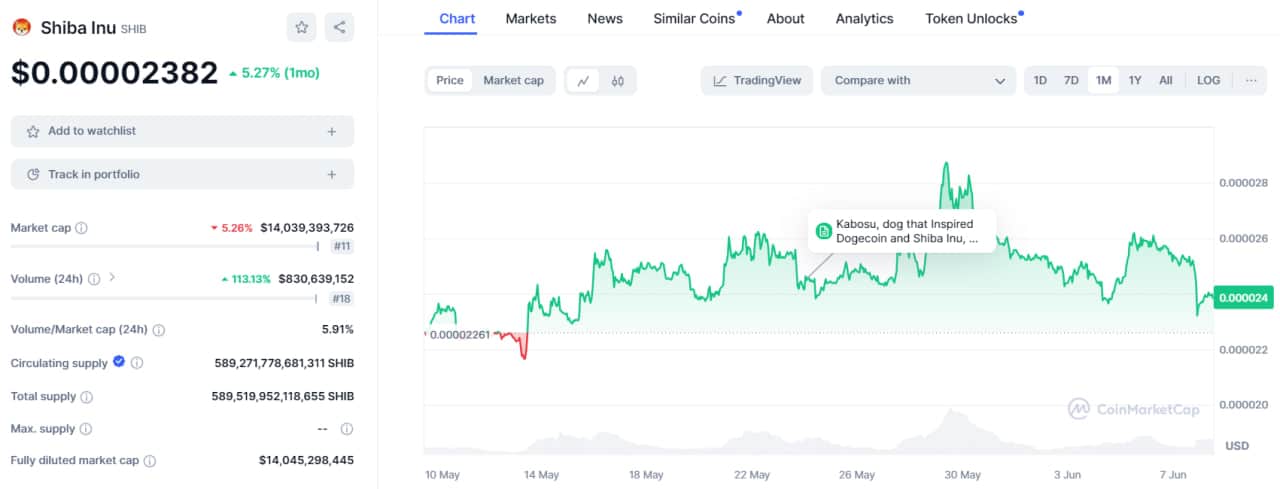Open the Compare with dropdown
The height and width of the screenshot is (489, 1280).
[919, 80]
